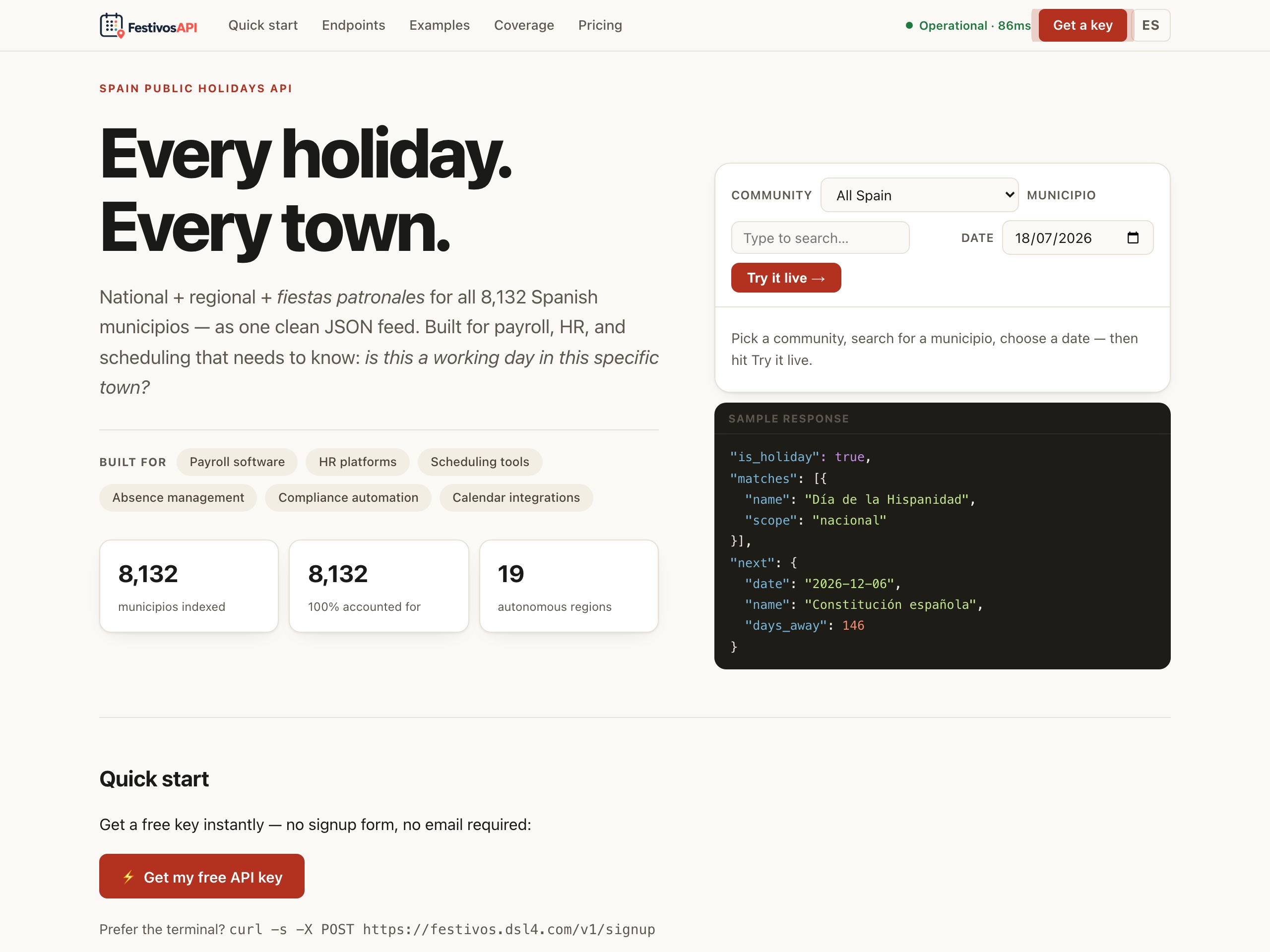This screenshot has width=1270, height=952.
Task: Open the date picker calendar icon
Action: coord(1132,238)
